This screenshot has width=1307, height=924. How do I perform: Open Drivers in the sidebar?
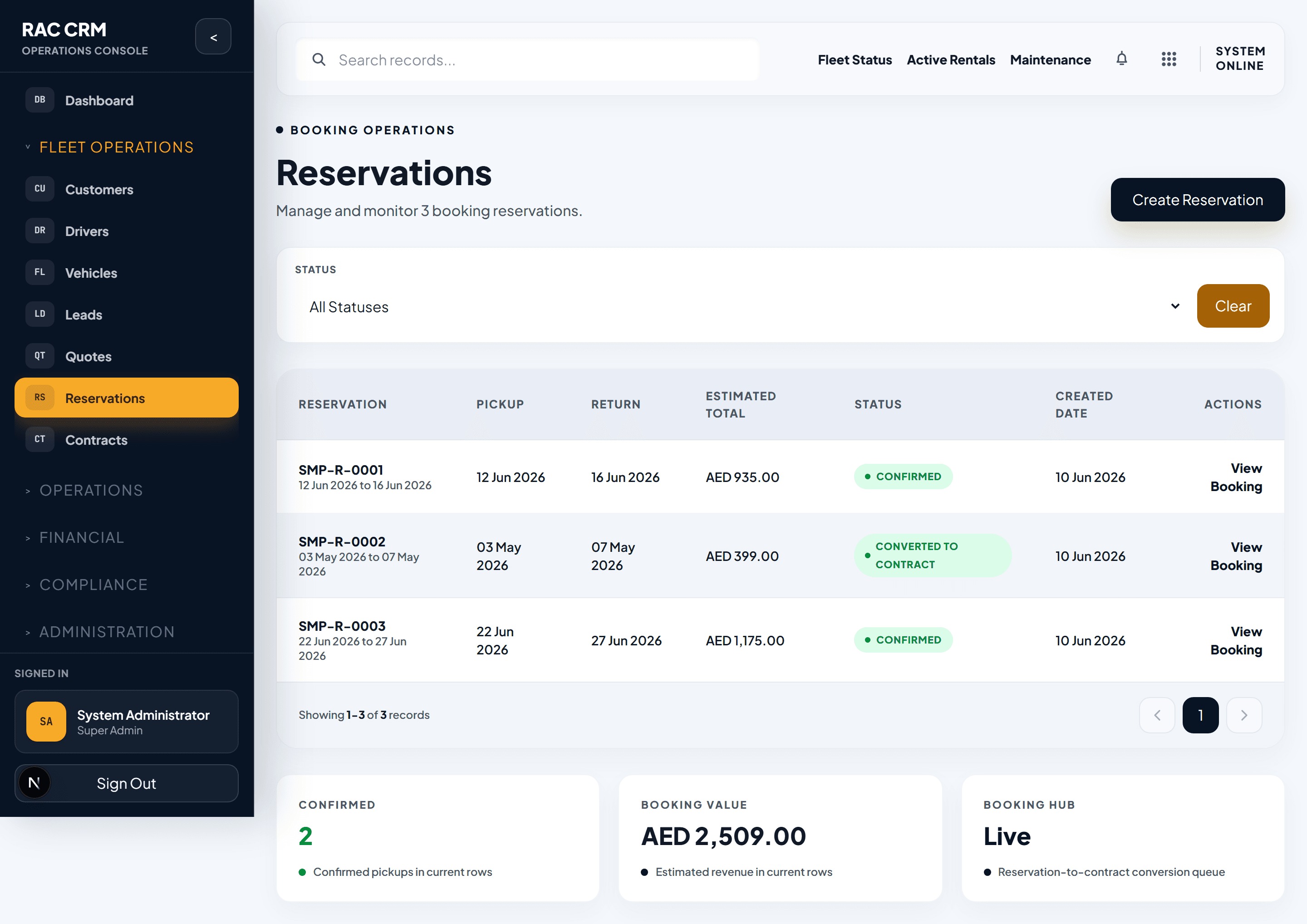(126, 231)
